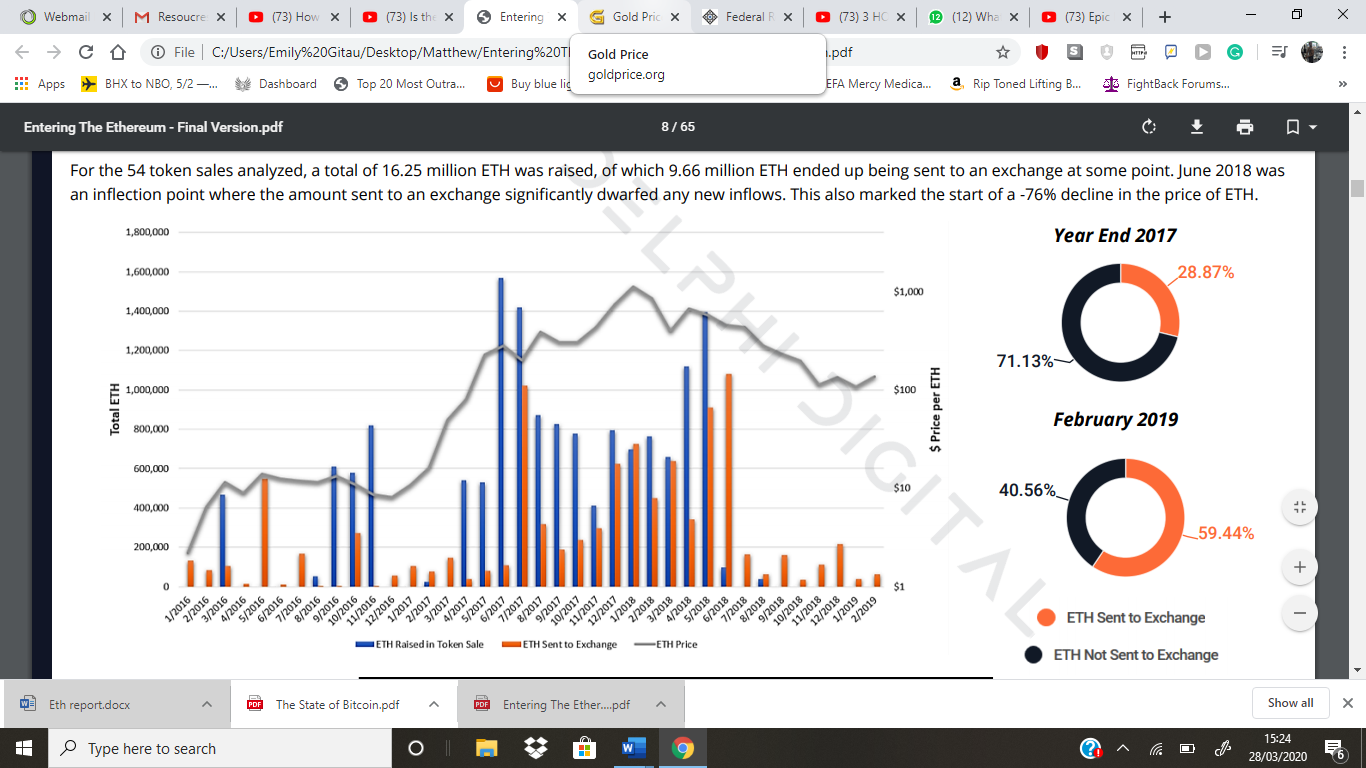The height and width of the screenshot is (768, 1366).
Task: Bookmark this page with the star icon
Action: pyautogui.click(x=1003, y=52)
